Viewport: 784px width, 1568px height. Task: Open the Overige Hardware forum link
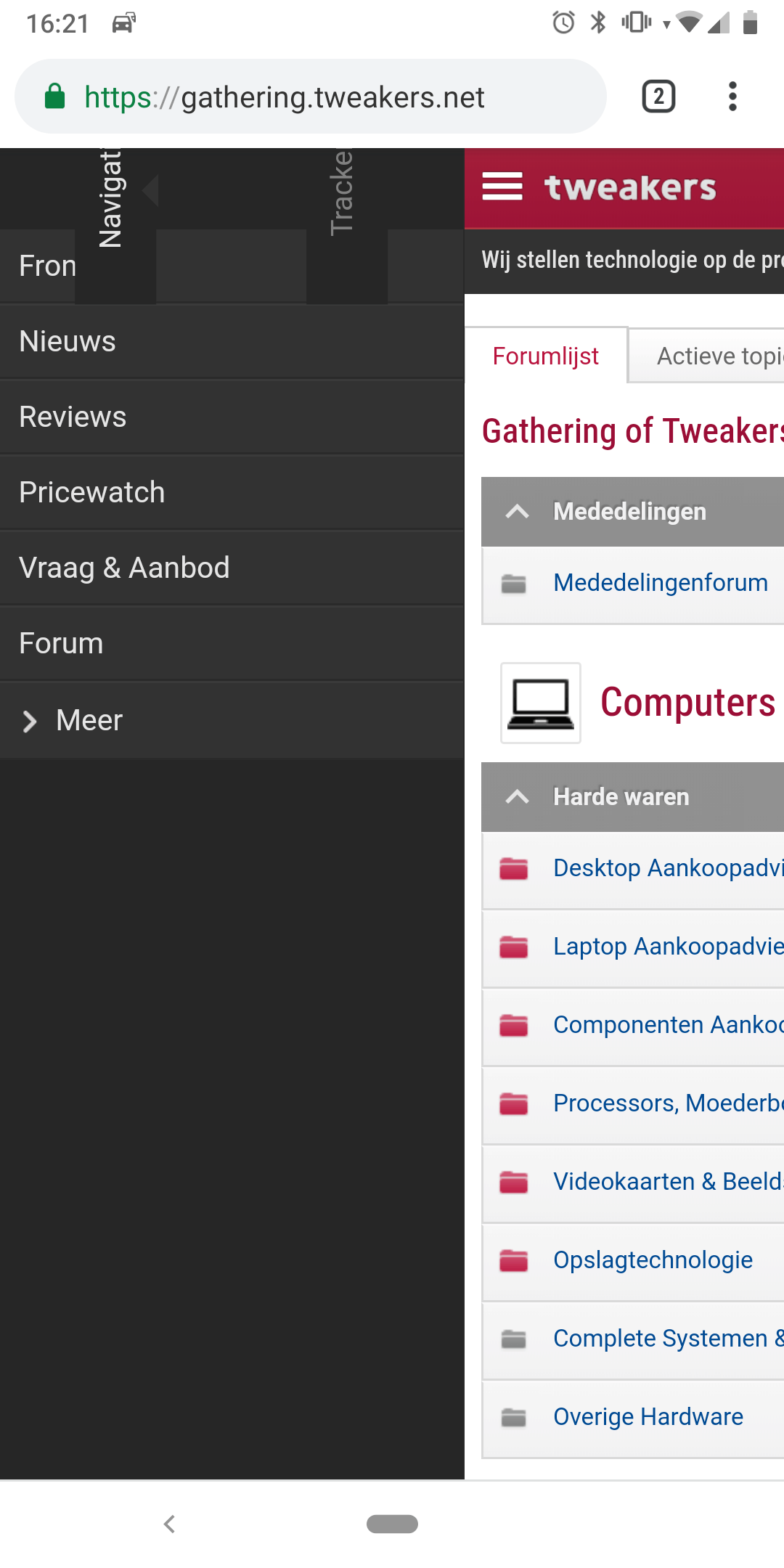(x=648, y=1417)
